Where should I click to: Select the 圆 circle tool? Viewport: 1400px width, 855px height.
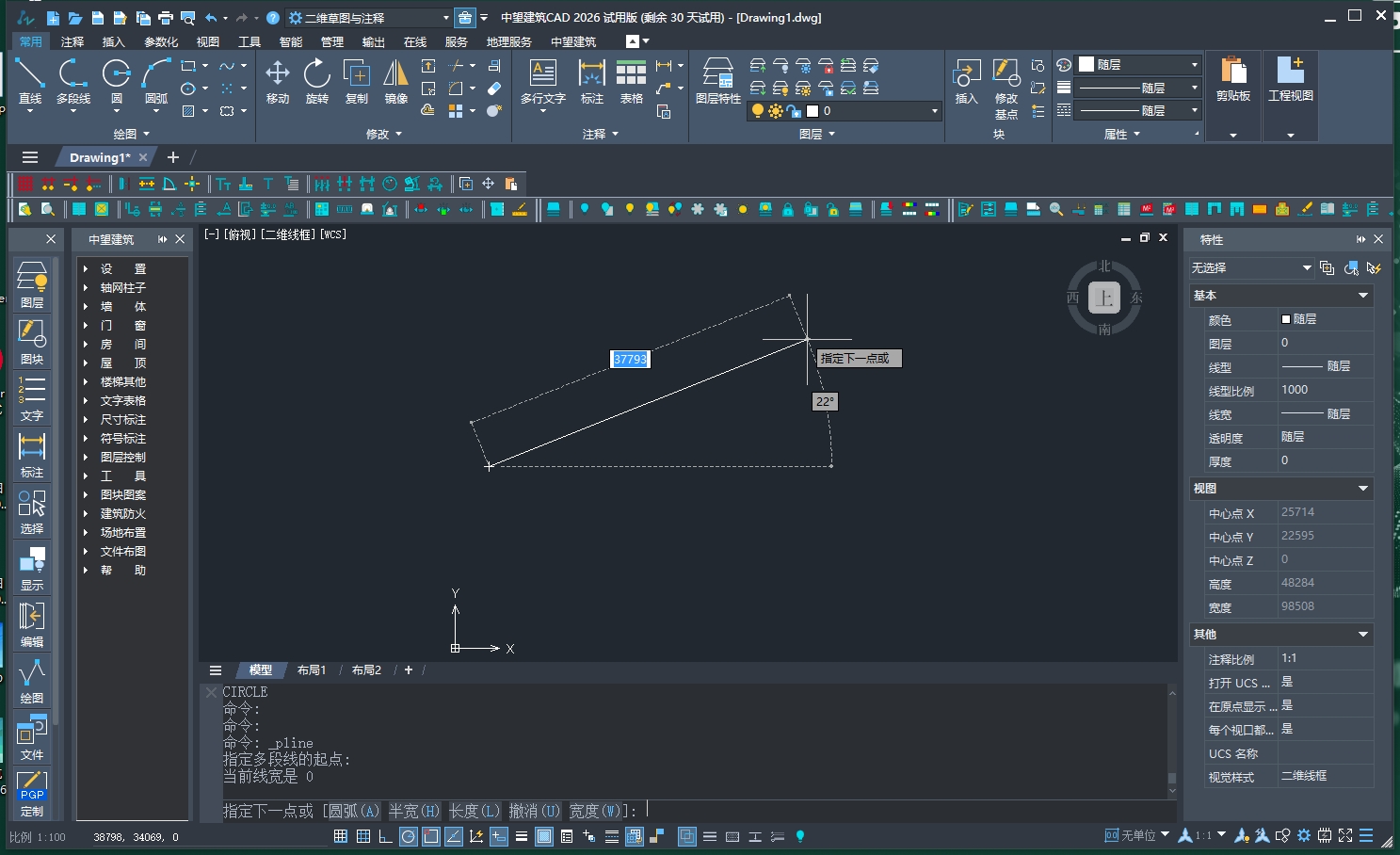coord(117,81)
